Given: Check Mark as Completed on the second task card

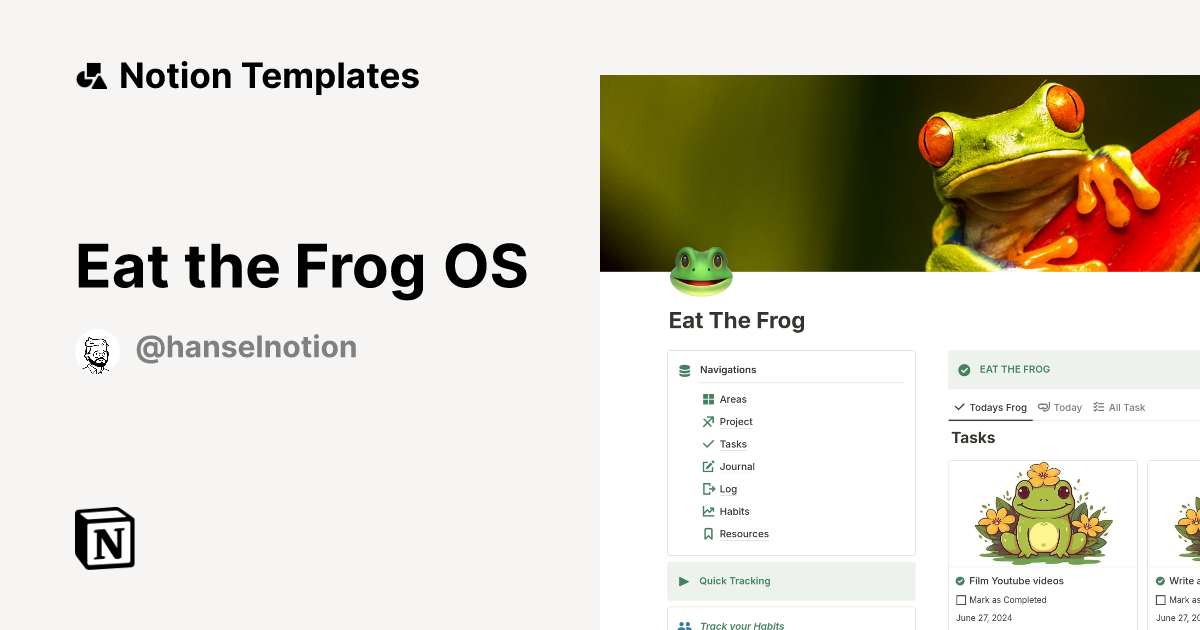Looking at the screenshot, I should click(1163, 599).
